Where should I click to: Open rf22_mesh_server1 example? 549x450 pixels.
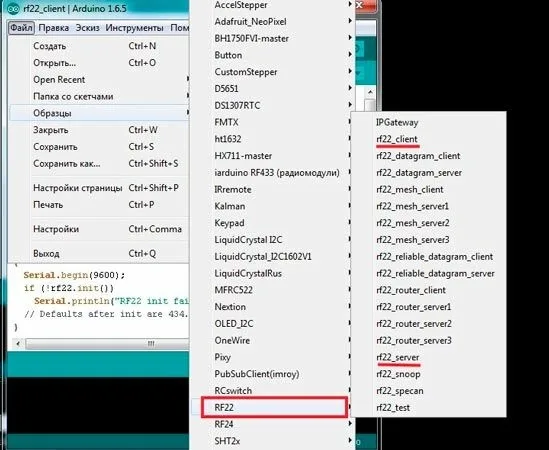[x=429, y=206]
